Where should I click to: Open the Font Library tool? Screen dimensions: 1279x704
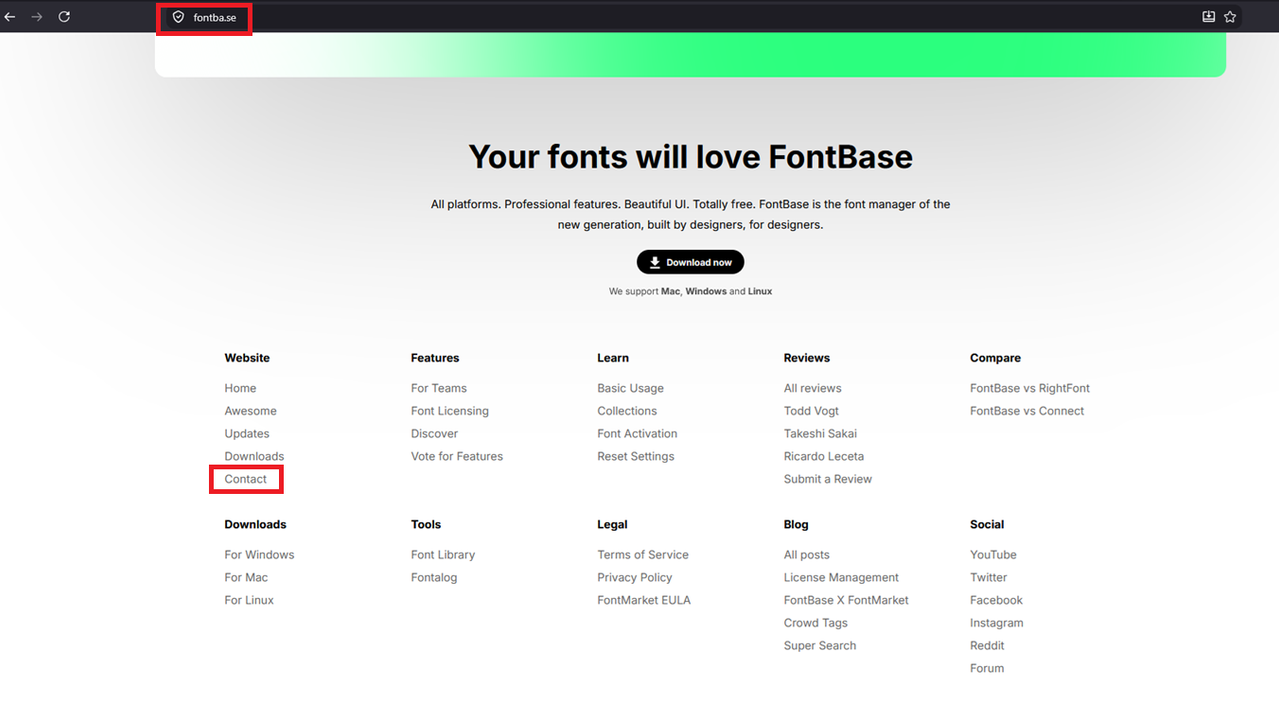tap(443, 555)
